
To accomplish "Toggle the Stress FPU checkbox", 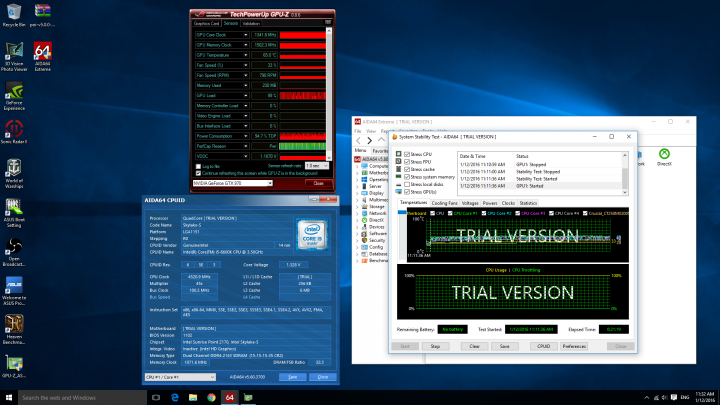I will coord(407,162).
